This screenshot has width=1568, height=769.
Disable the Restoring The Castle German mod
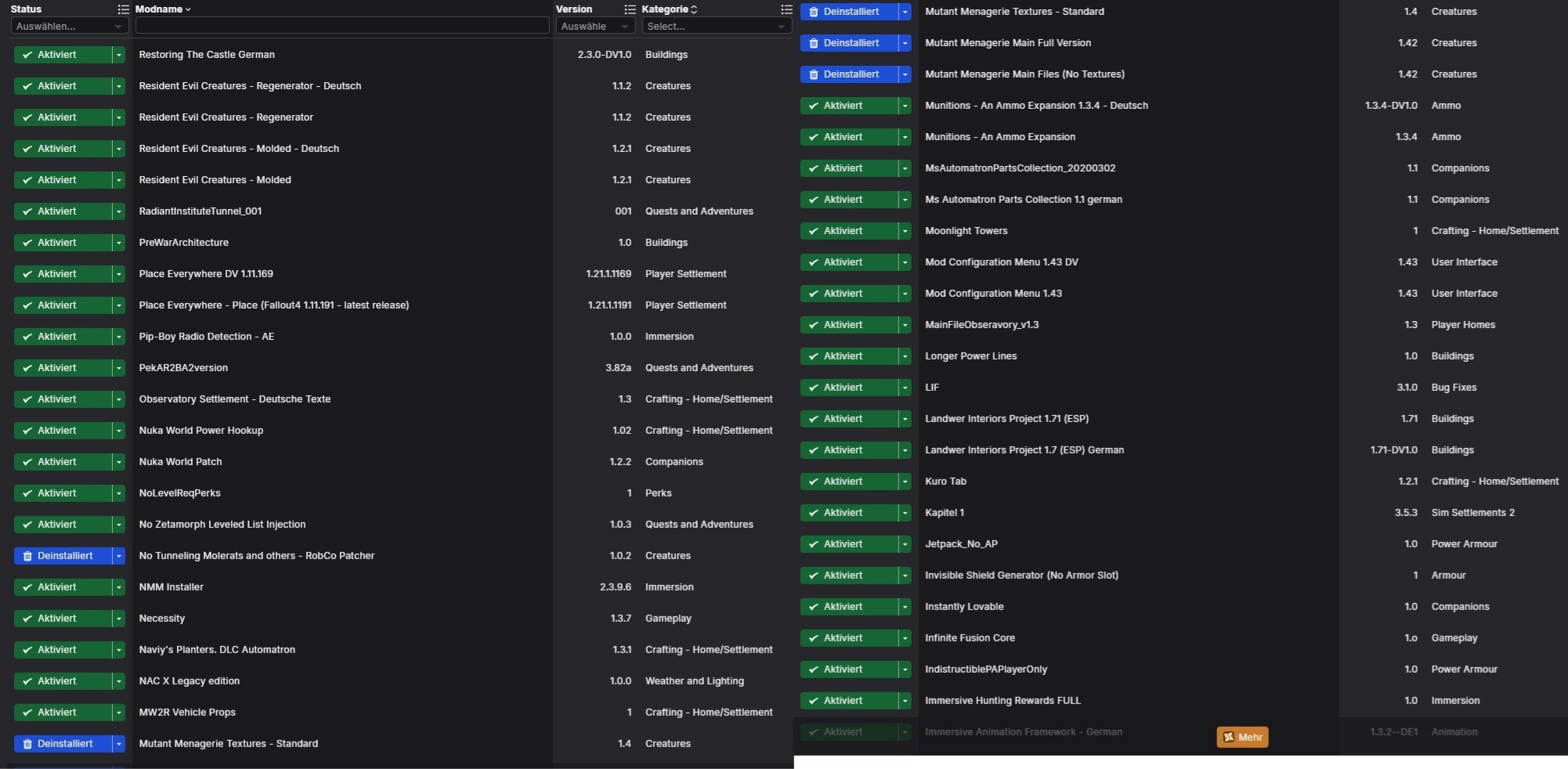tap(63, 55)
